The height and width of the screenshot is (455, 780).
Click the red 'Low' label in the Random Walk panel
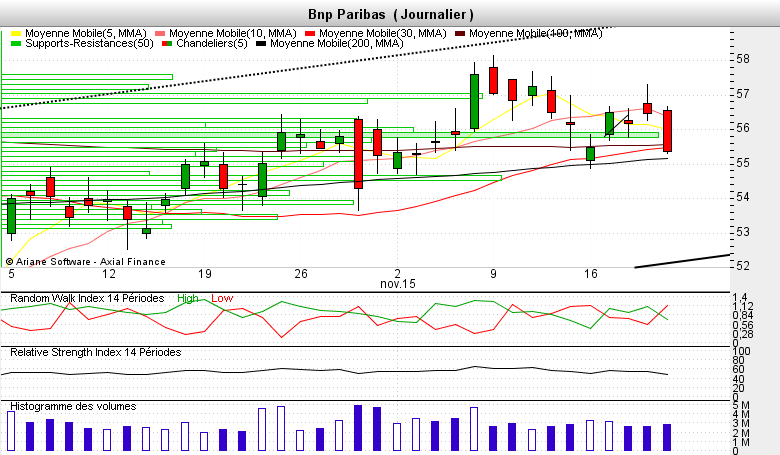coord(222,298)
